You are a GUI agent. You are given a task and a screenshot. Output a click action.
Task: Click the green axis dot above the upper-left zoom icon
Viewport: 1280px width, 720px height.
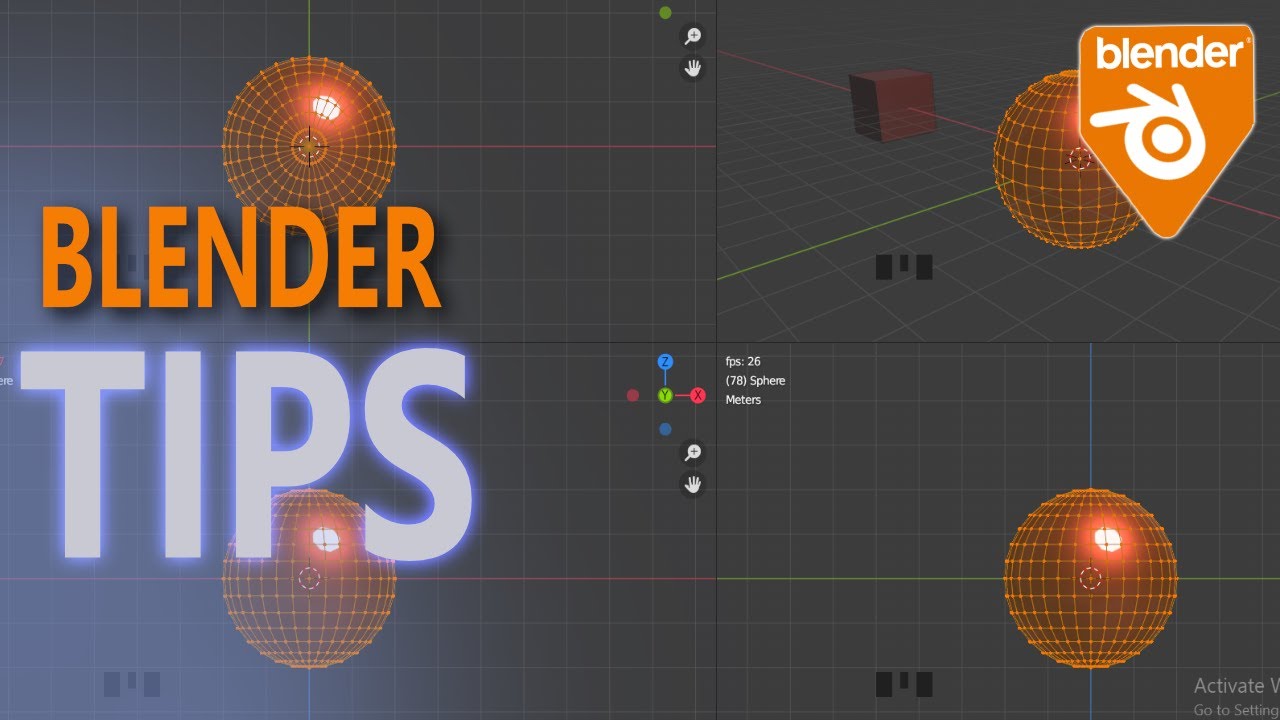click(x=665, y=13)
